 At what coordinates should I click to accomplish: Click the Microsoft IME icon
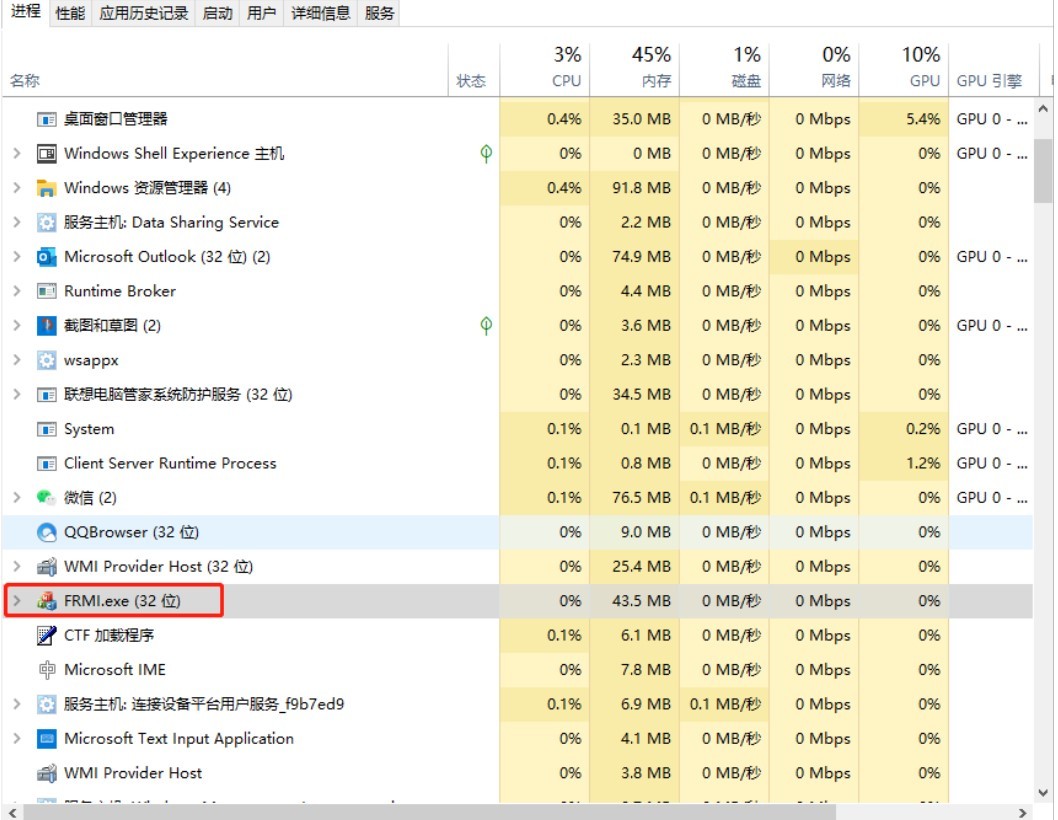pyautogui.click(x=46, y=670)
